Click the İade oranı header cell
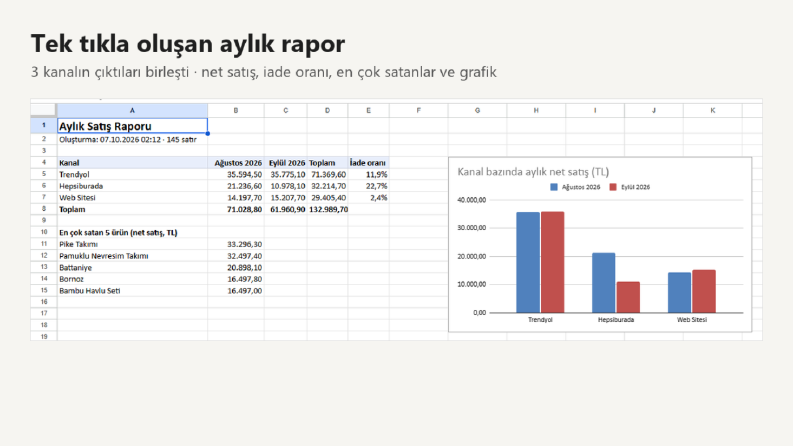Screen dimensions: 793x446 (368, 162)
